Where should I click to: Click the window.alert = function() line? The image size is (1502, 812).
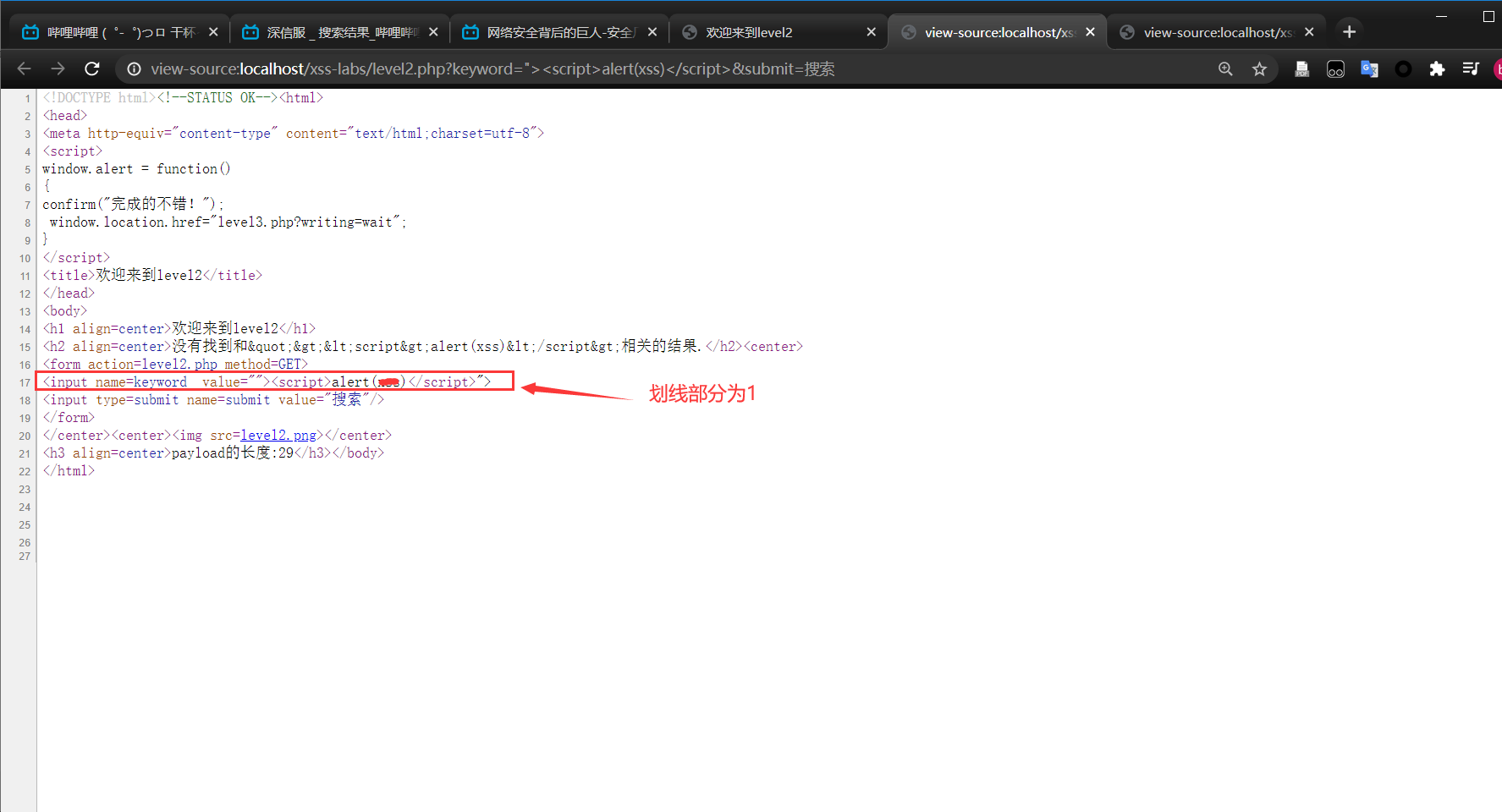tap(136, 169)
